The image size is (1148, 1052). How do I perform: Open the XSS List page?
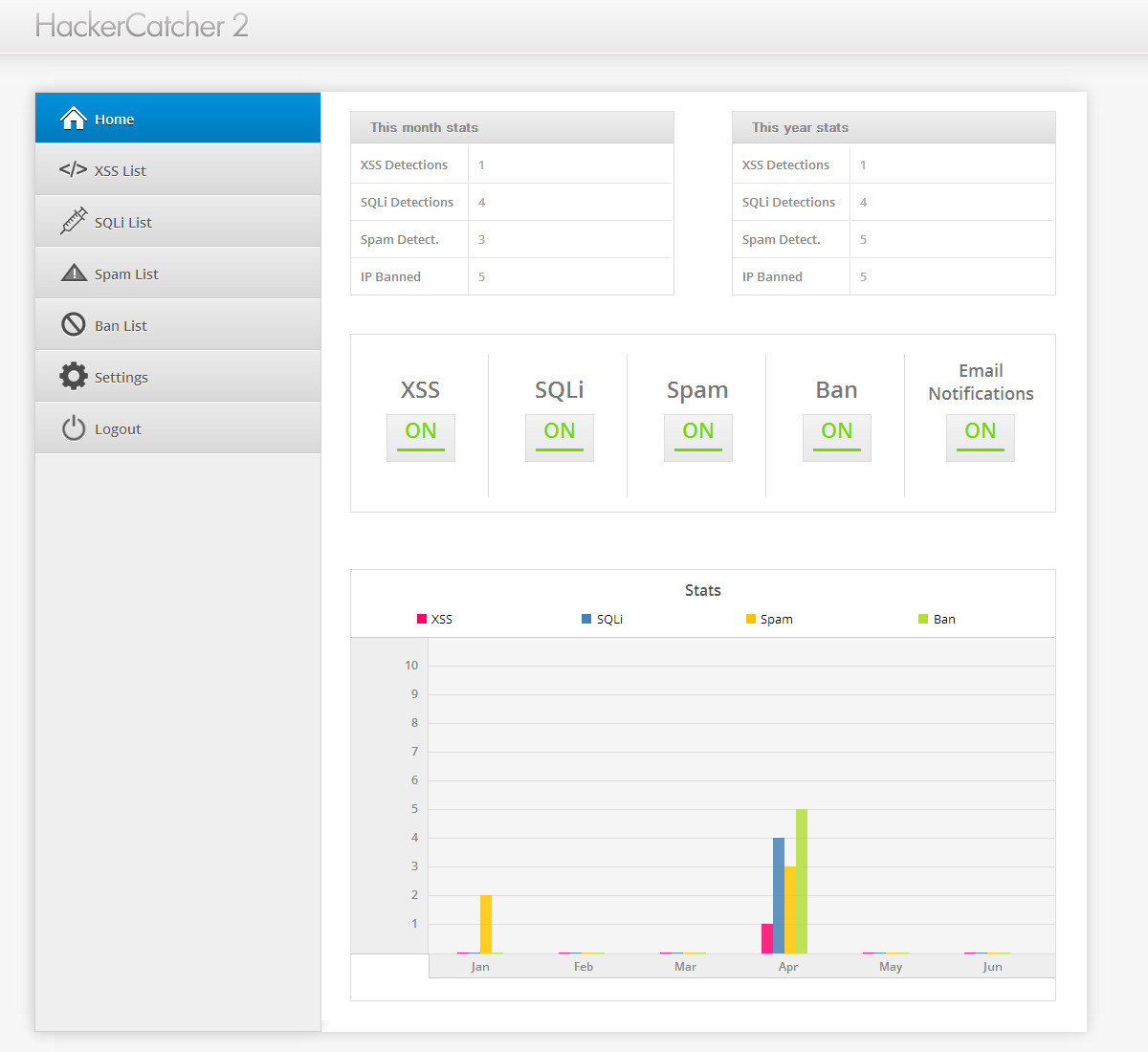(x=178, y=170)
